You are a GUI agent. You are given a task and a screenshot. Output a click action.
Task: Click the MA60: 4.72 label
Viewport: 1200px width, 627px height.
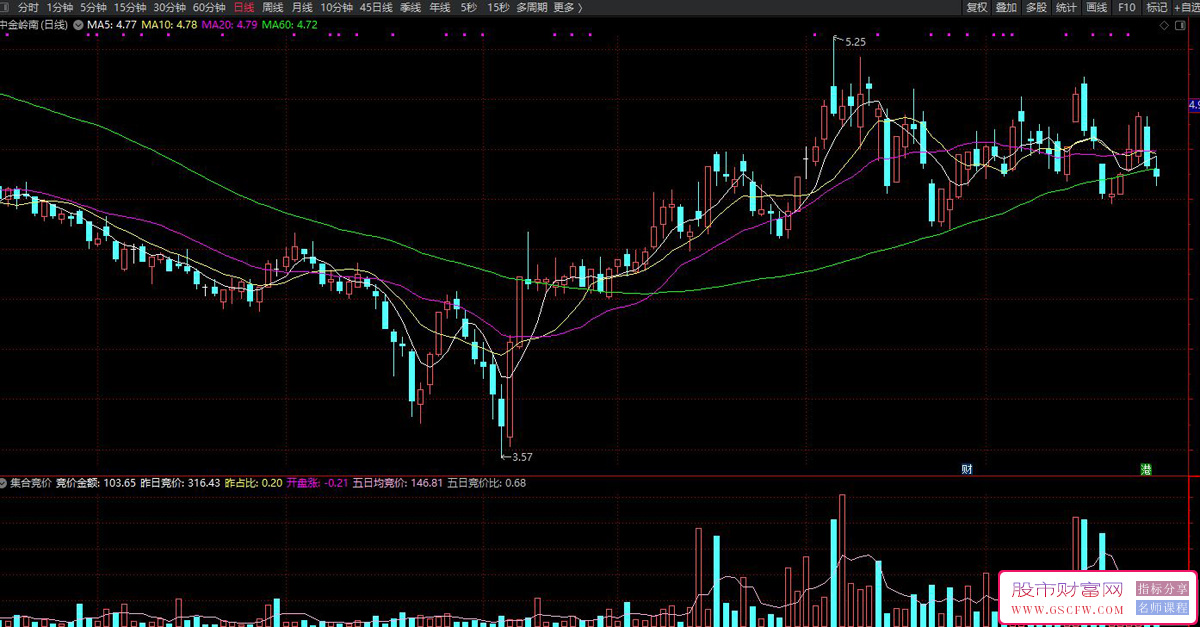tap(290, 24)
